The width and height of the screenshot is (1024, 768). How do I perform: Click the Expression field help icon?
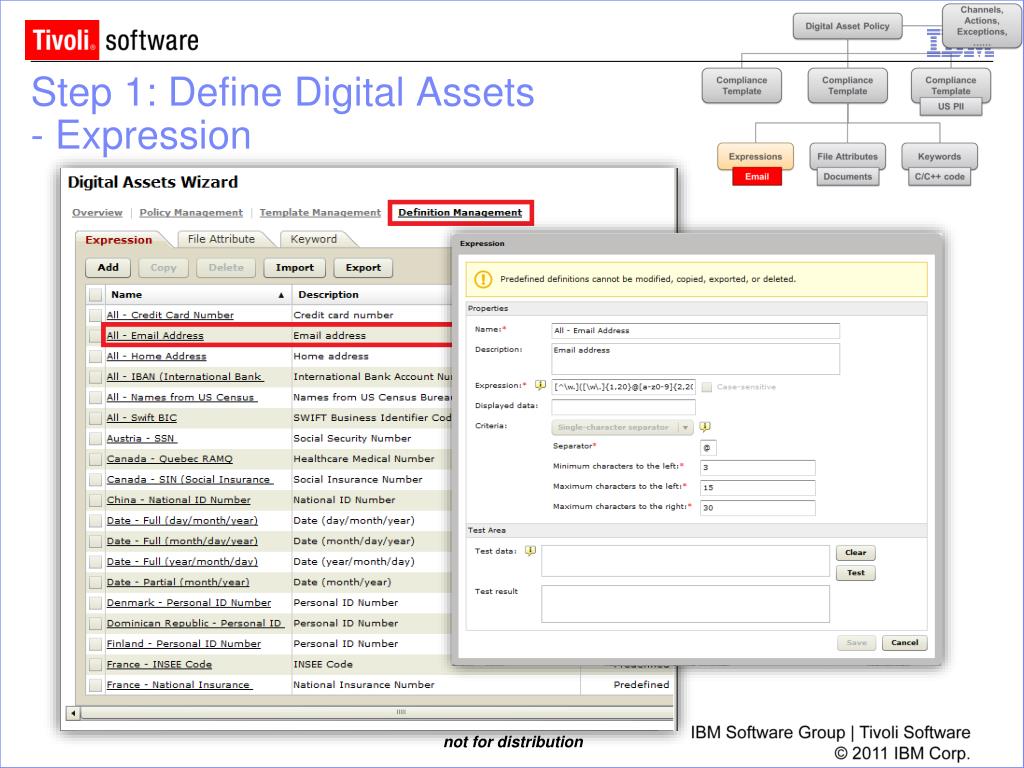point(540,385)
